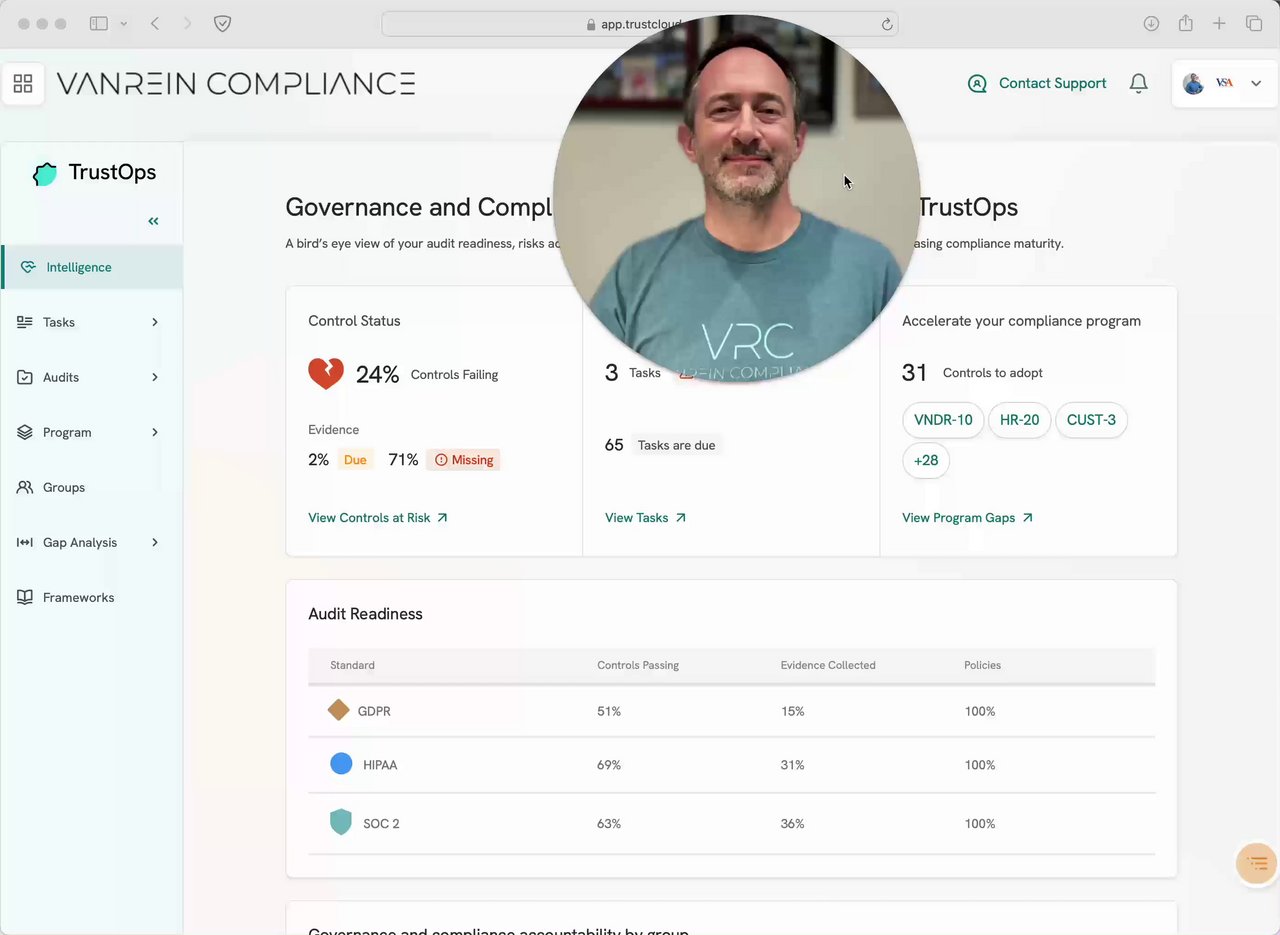
Task: Click the VNDR-10 control chip
Action: pos(943,420)
